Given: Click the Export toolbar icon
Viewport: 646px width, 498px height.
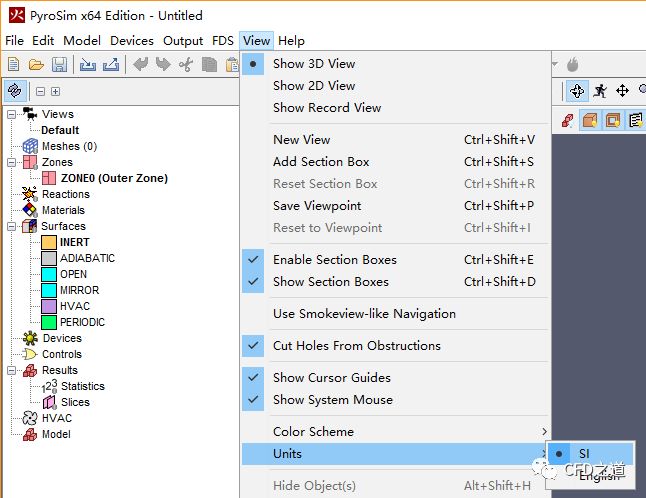Looking at the screenshot, I should pos(110,65).
